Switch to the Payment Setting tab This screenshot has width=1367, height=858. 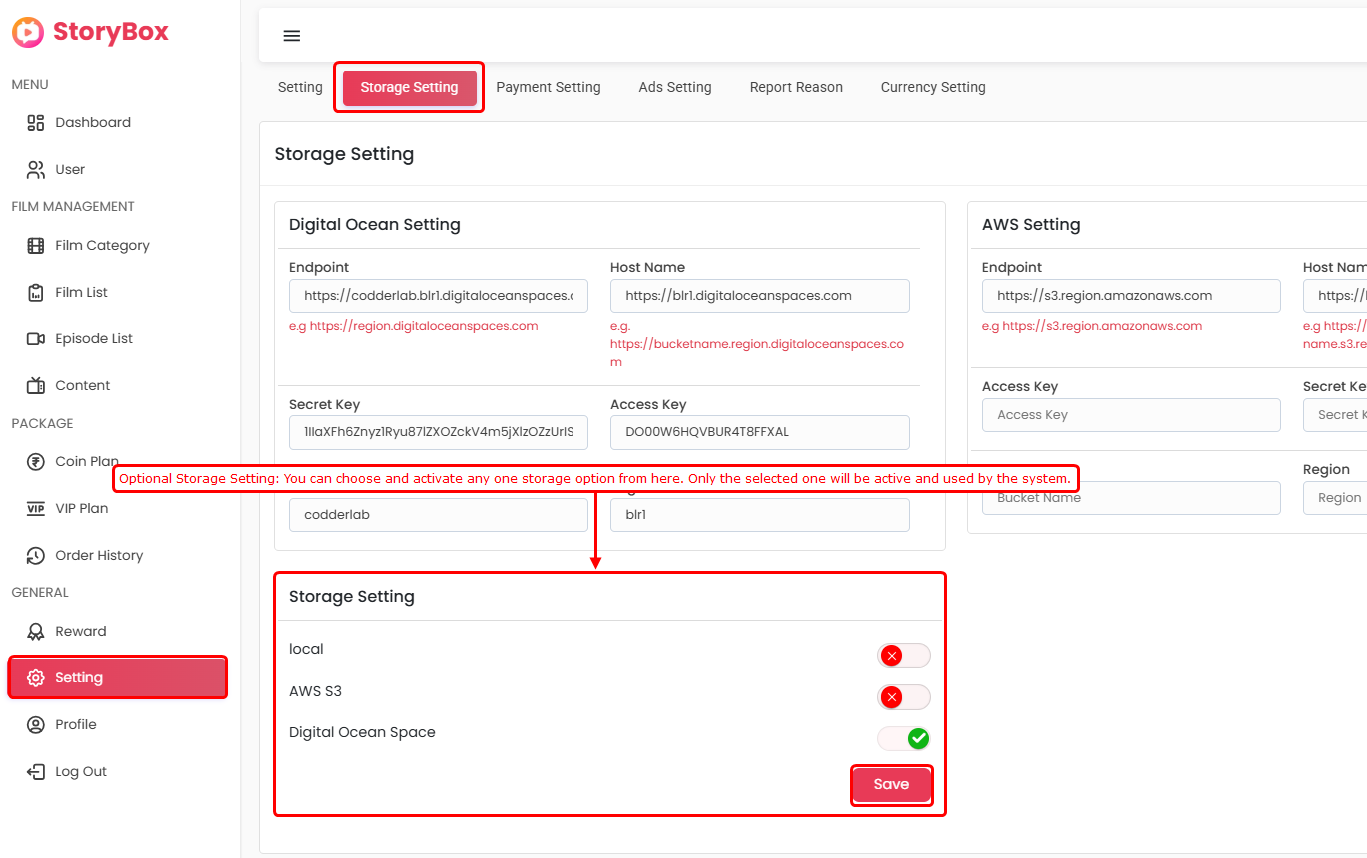tap(548, 88)
